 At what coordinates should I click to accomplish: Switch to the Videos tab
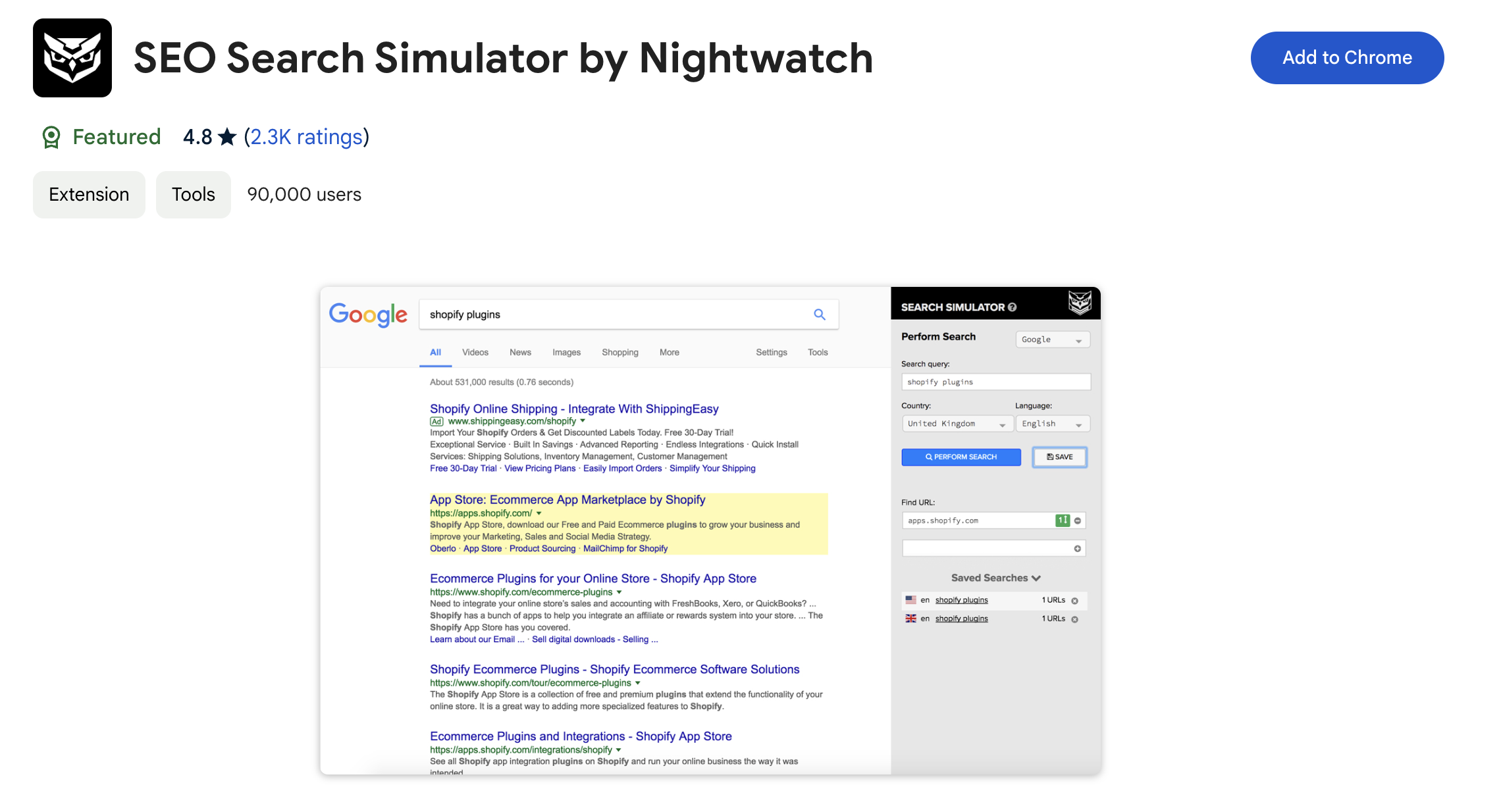475,353
